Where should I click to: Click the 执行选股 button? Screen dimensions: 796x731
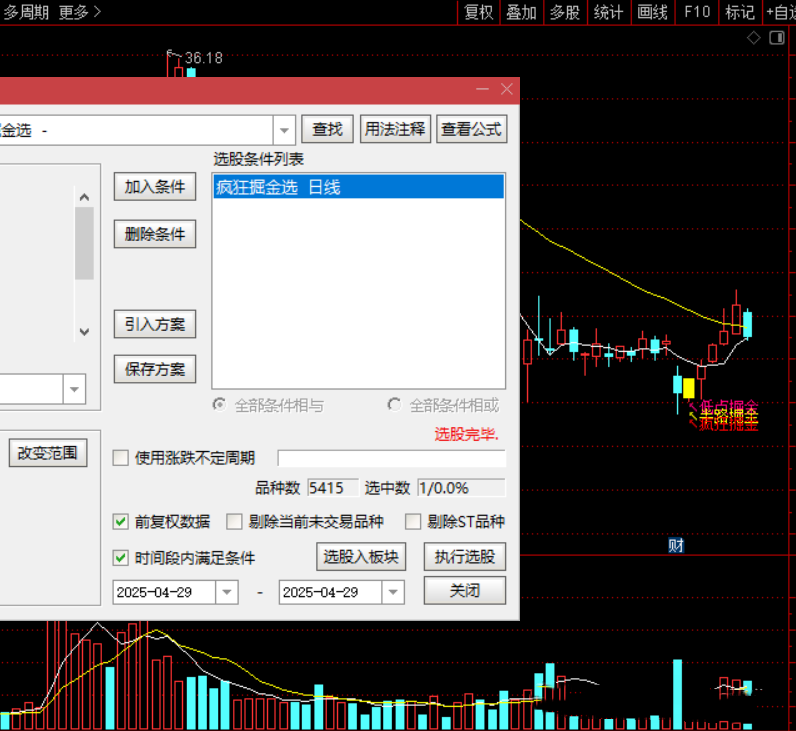coord(464,557)
